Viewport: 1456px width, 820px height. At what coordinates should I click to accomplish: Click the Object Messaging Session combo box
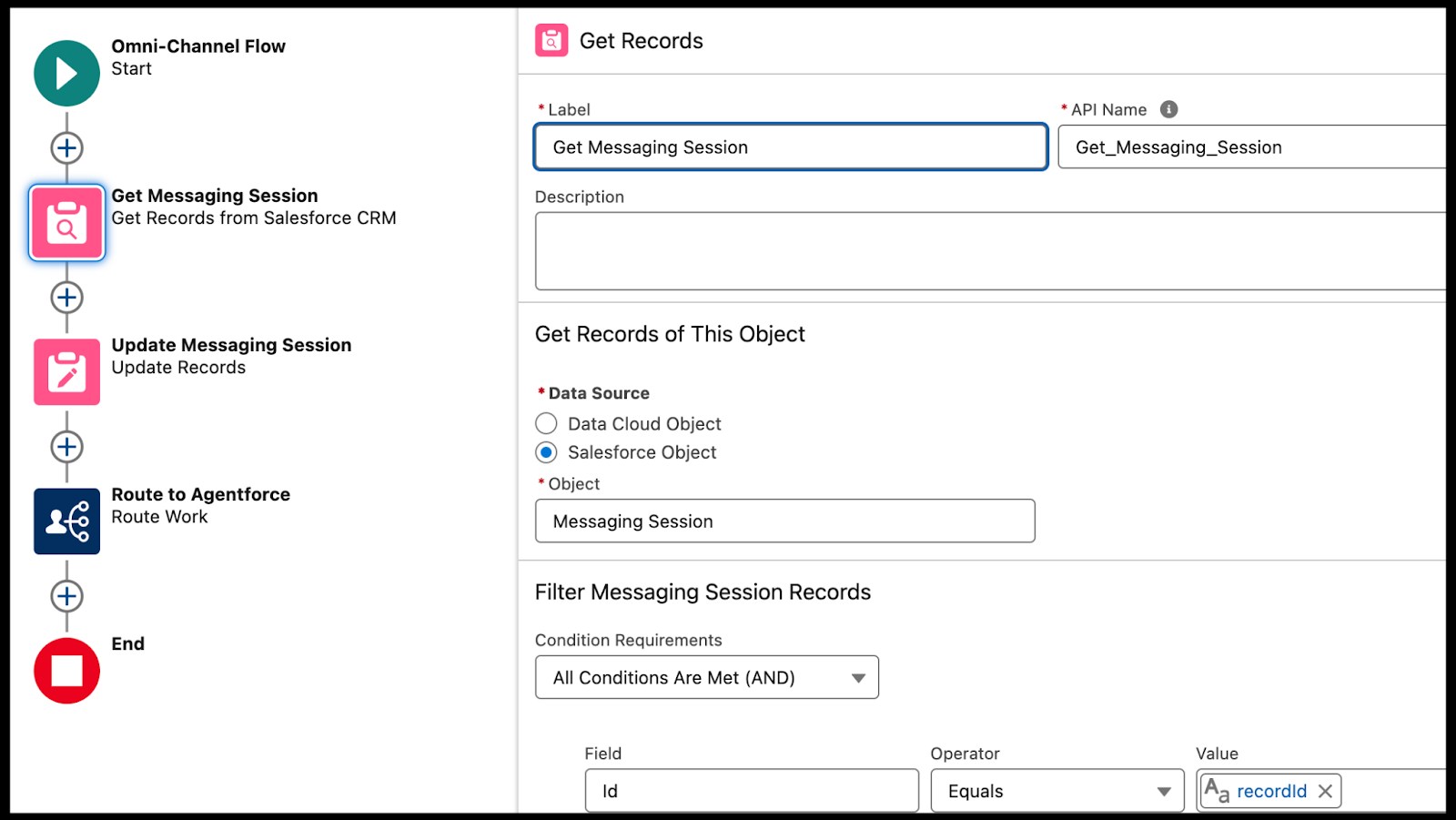point(784,521)
